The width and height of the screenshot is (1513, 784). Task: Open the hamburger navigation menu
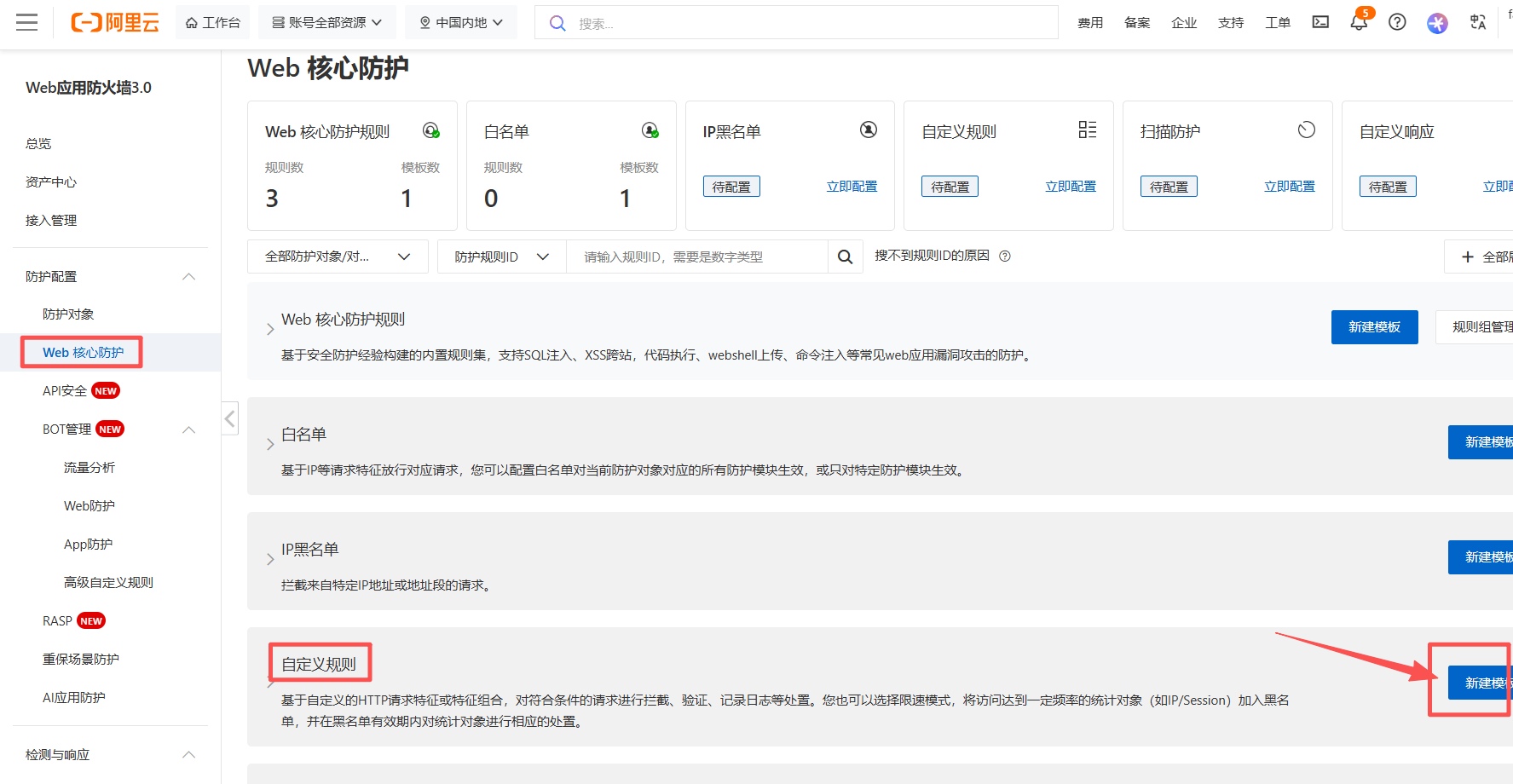(27, 22)
